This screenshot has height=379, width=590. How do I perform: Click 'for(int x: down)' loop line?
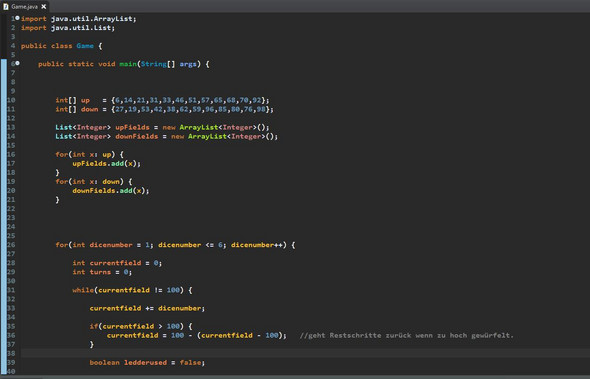(94, 181)
